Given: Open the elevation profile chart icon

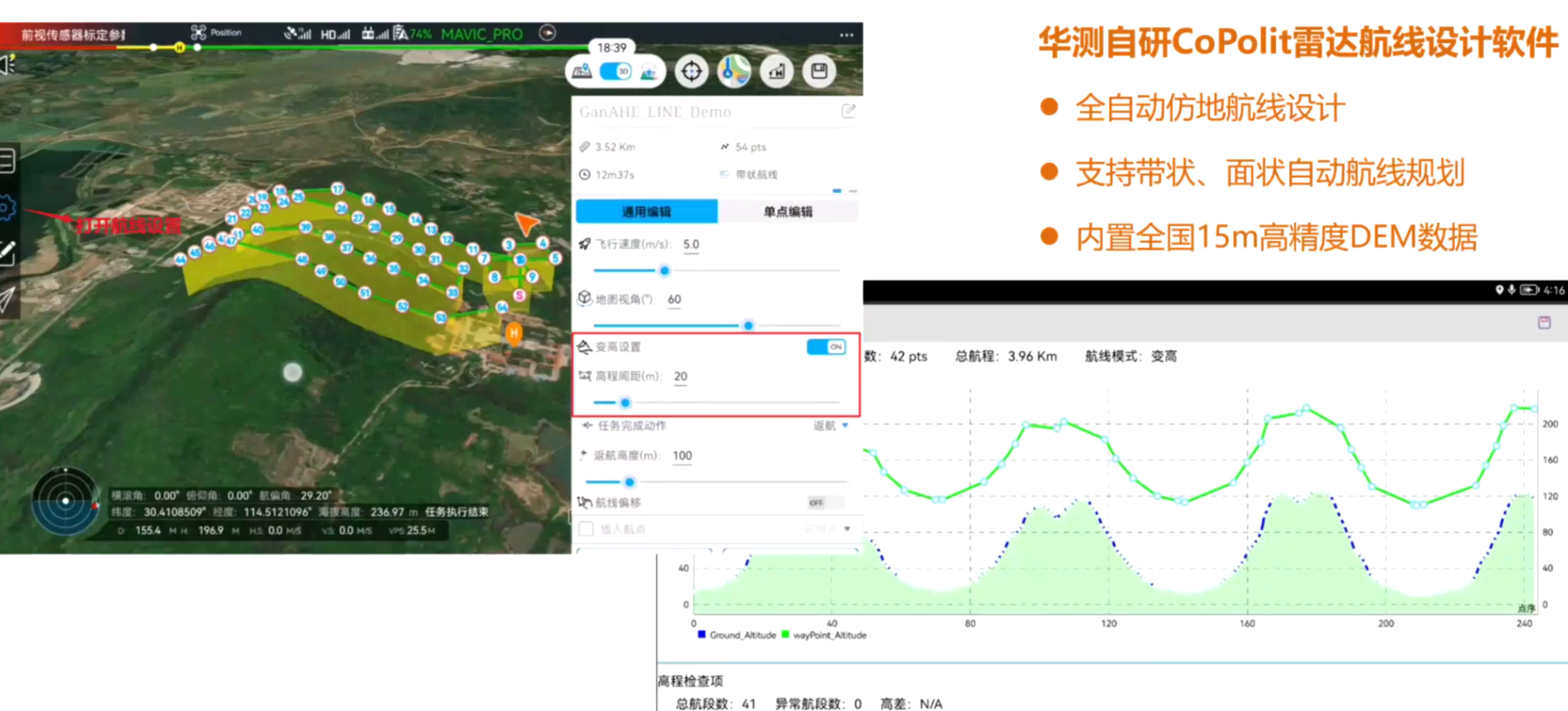Looking at the screenshot, I should tap(777, 71).
